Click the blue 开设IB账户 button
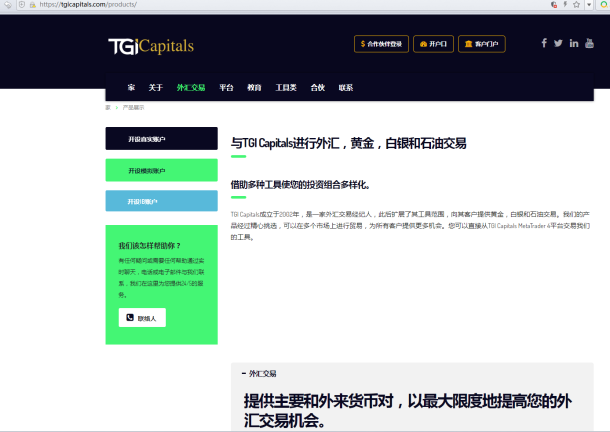The image size is (610, 432). click(161, 201)
